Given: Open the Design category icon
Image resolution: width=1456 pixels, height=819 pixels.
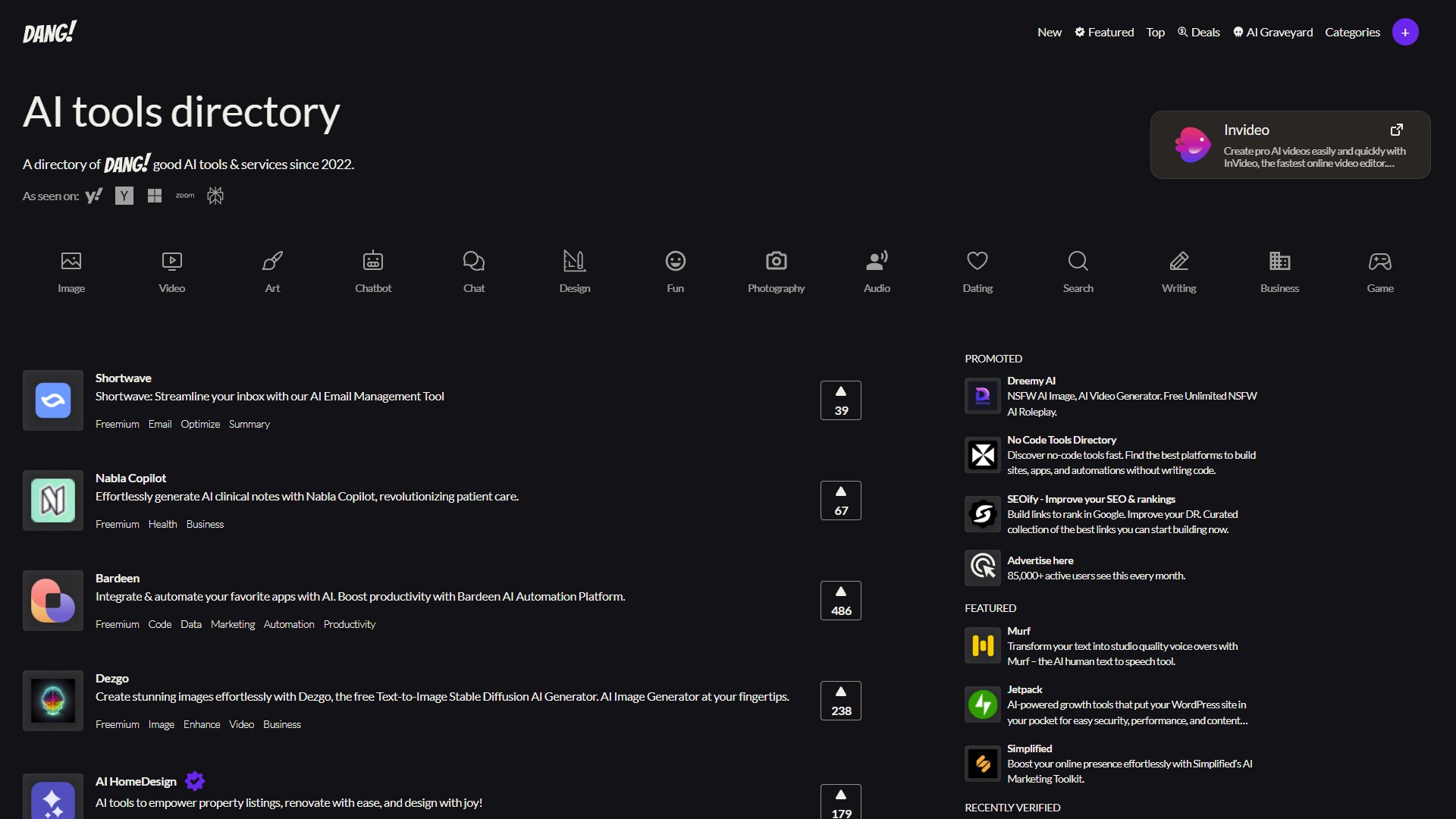Looking at the screenshot, I should 574,261.
